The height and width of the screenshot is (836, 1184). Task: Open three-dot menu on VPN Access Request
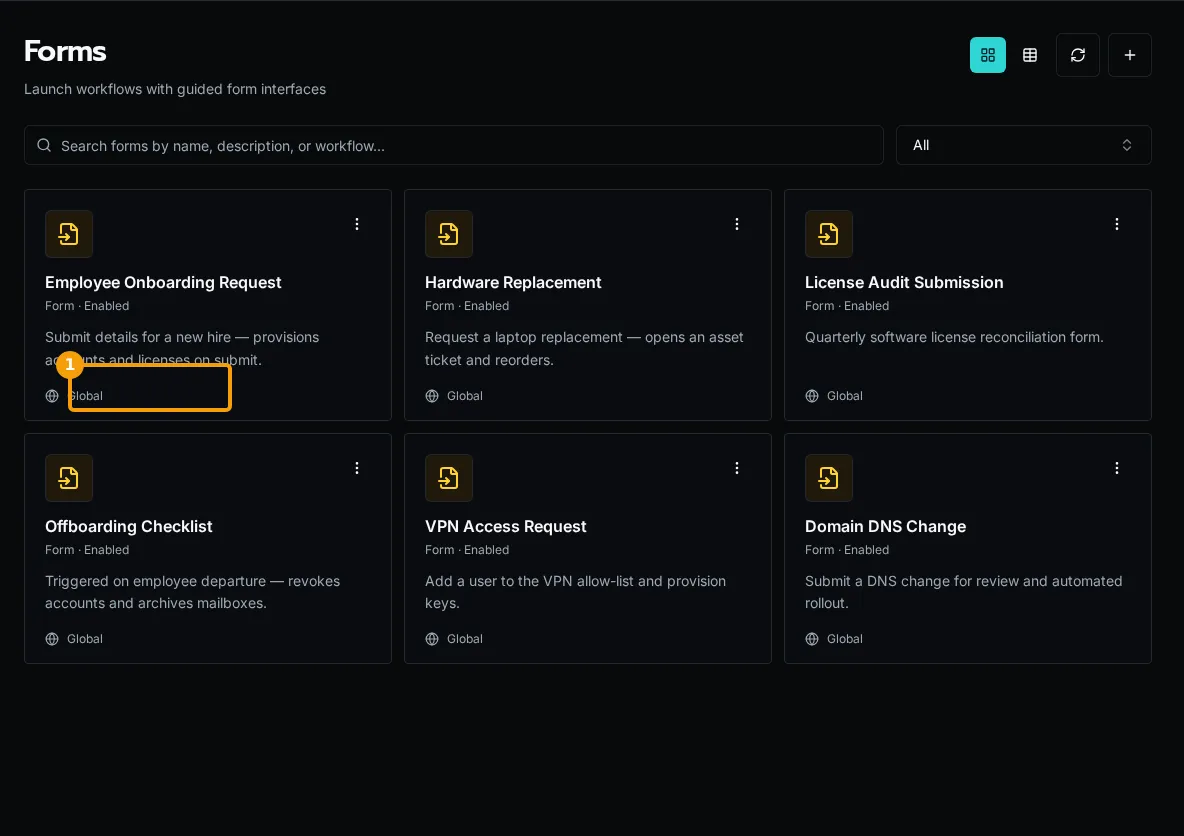737,468
